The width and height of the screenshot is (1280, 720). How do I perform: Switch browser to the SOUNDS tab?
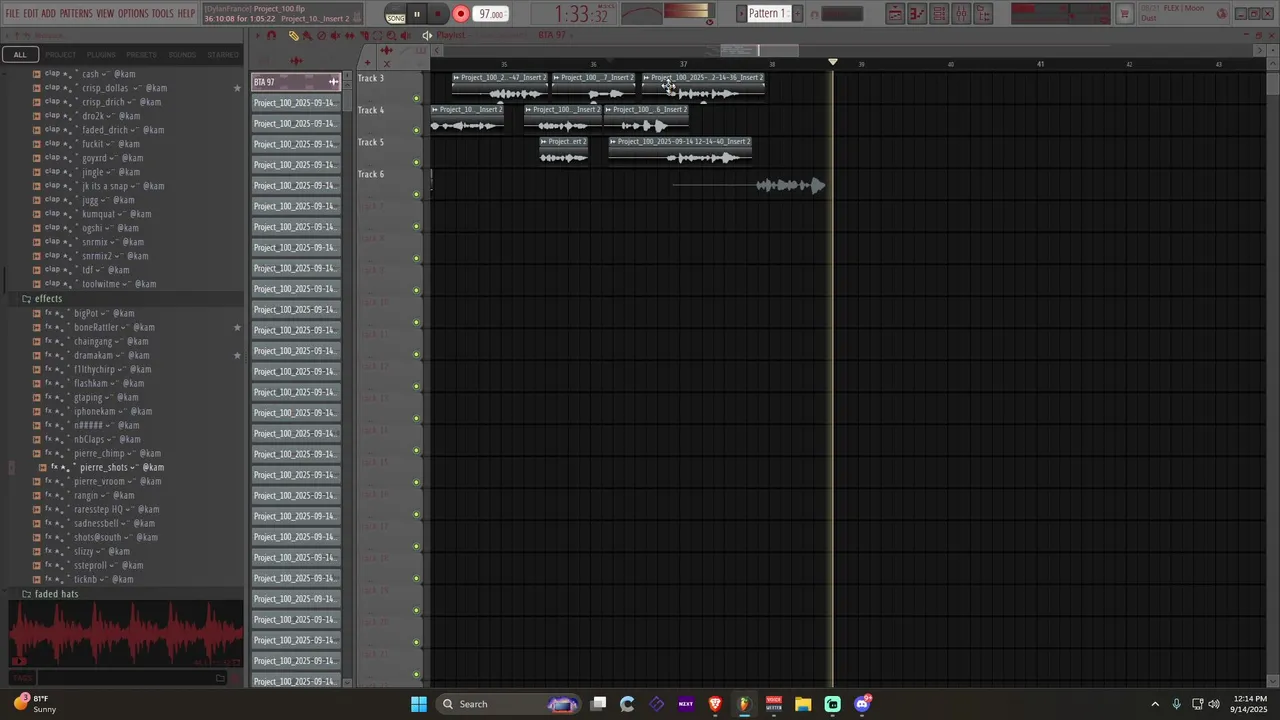tap(182, 55)
